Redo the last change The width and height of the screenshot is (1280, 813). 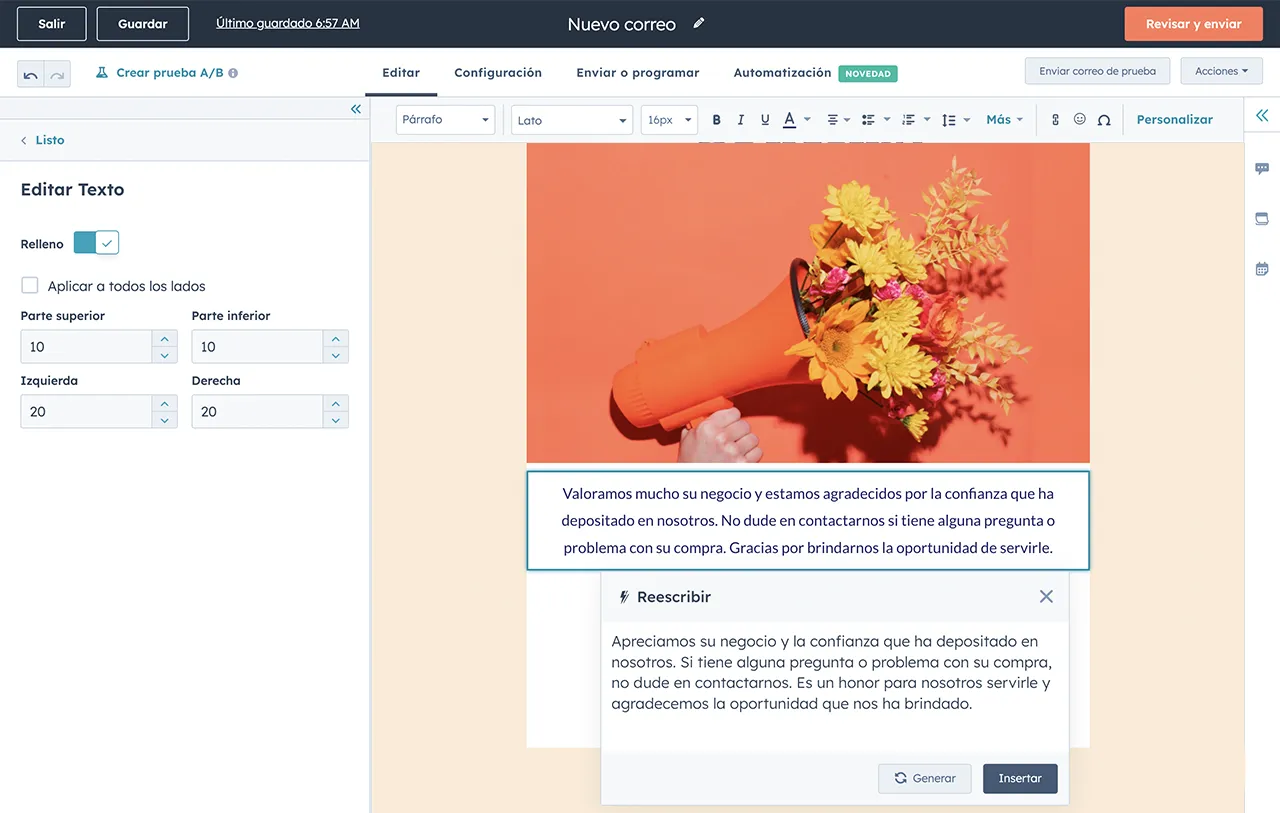coord(57,73)
